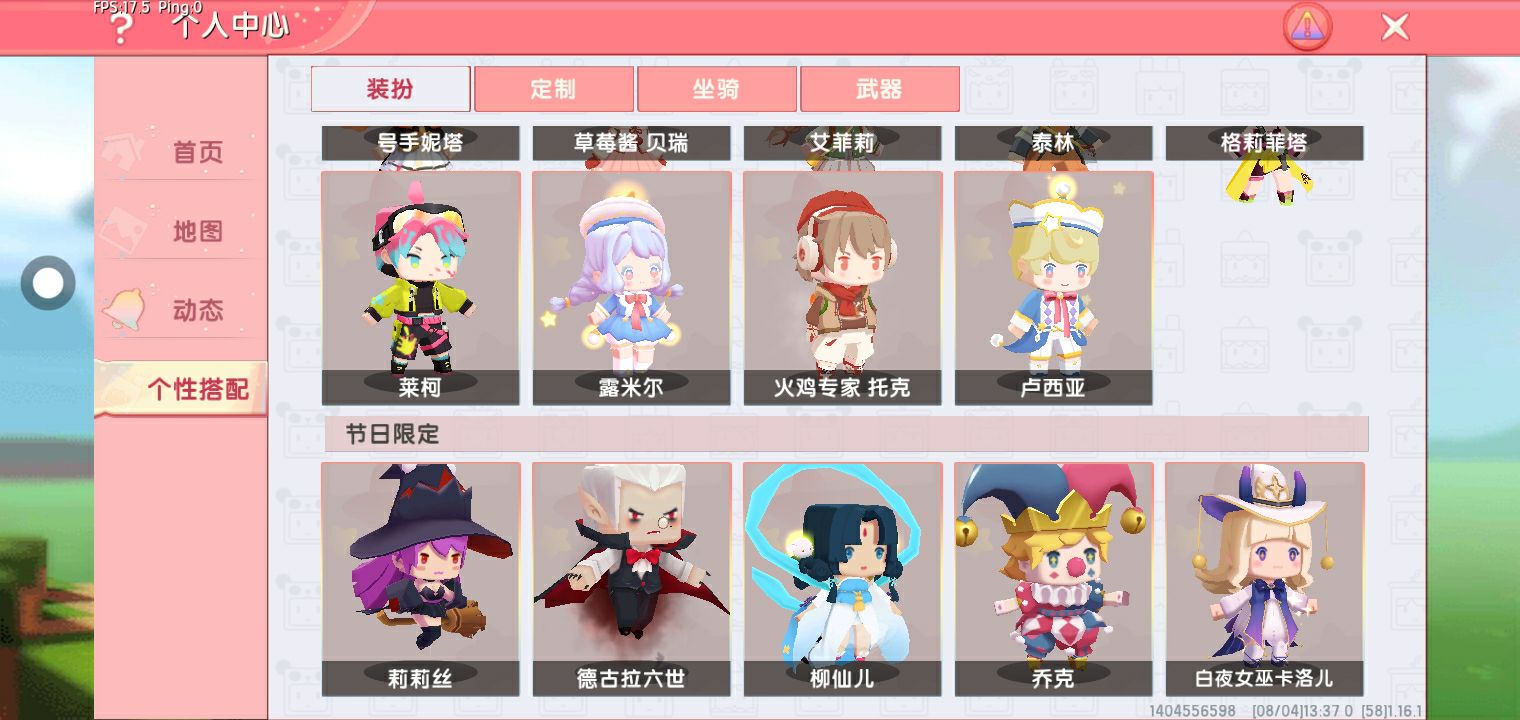This screenshot has height=720, width=1520.
Task: Close the 个人中心 panel
Action: pos(1394,27)
